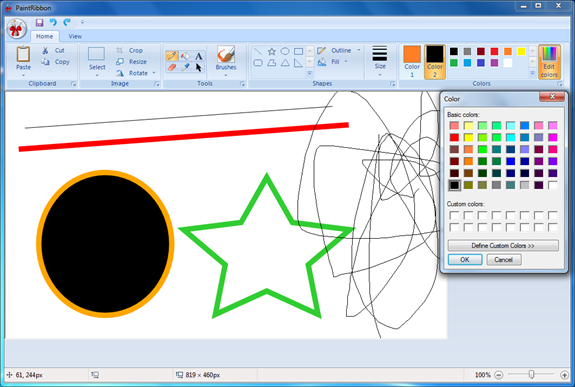Click the Select rectangle tool icon
575x387 pixels.
tap(96, 54)
